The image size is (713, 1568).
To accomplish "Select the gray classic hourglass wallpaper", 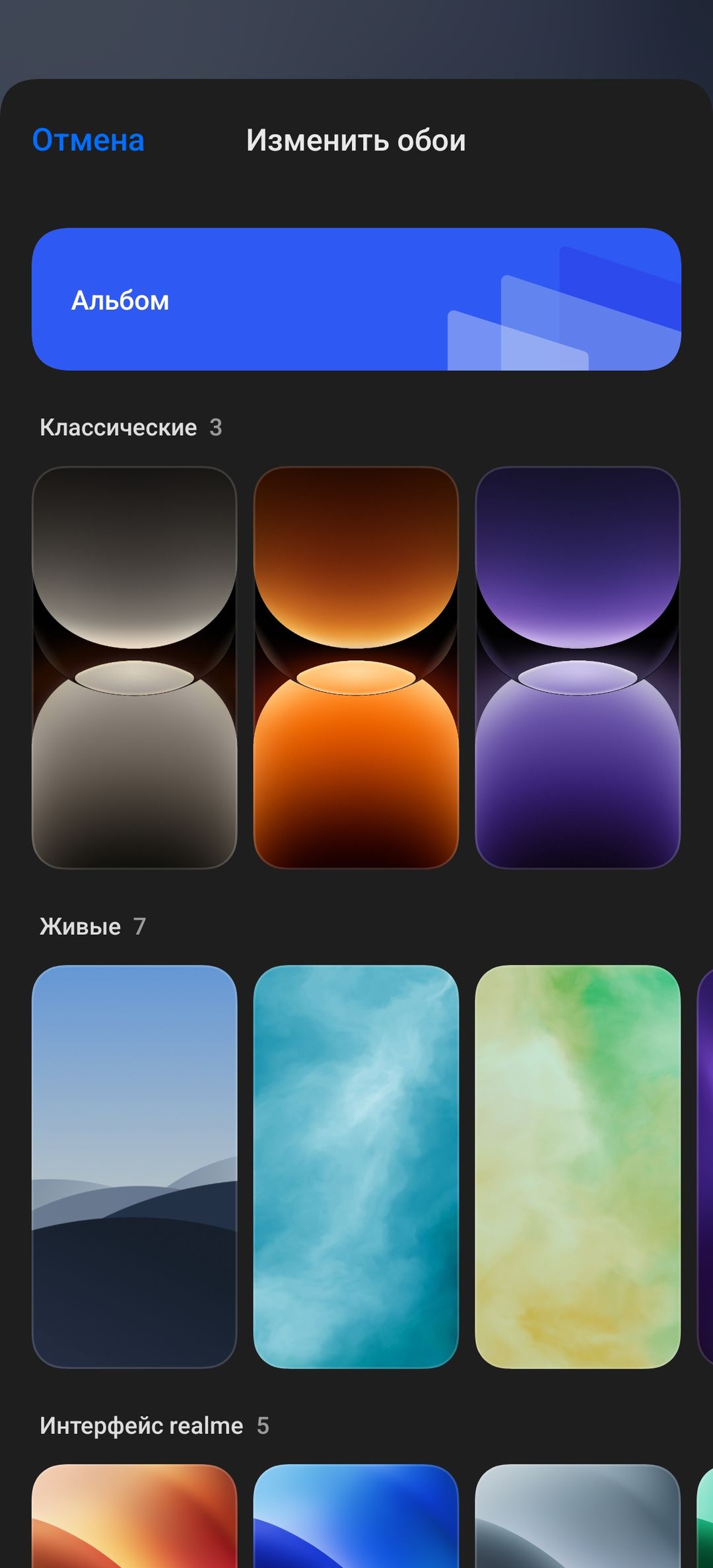I will point(135,667).
